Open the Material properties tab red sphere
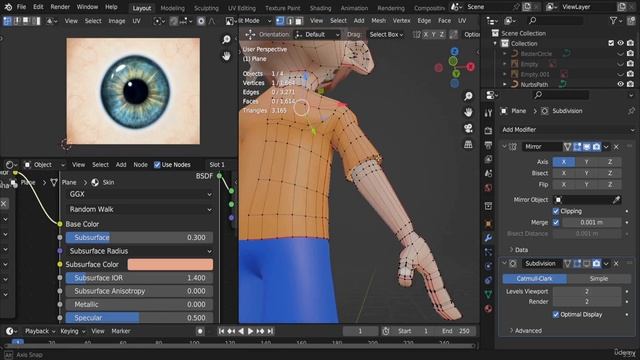The width and height of the screenshot is (640, 360). 488,308
